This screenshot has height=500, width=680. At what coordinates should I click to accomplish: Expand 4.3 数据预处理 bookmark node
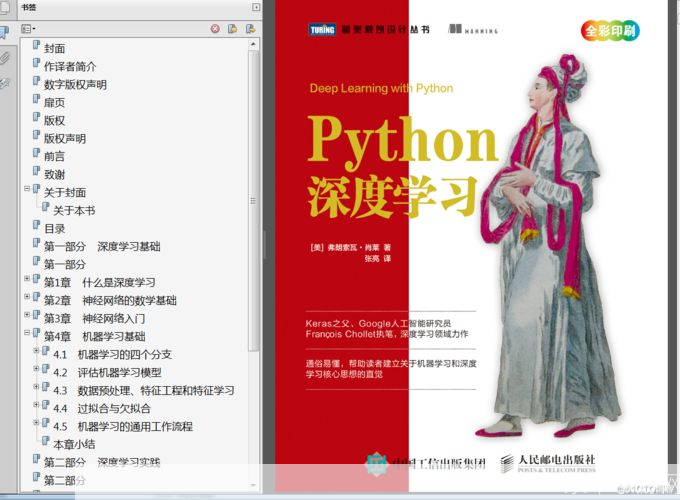[x=36, y=386]
